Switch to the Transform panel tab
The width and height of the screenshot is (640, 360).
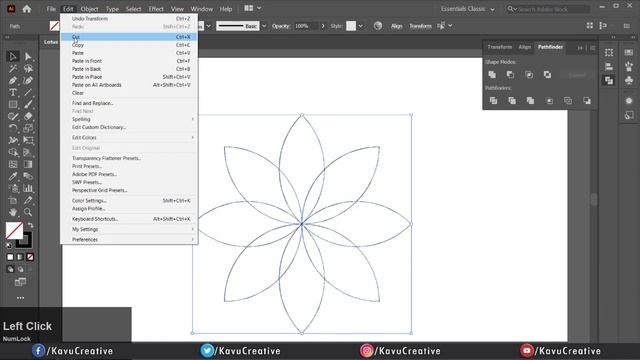[x=499, y=47]
